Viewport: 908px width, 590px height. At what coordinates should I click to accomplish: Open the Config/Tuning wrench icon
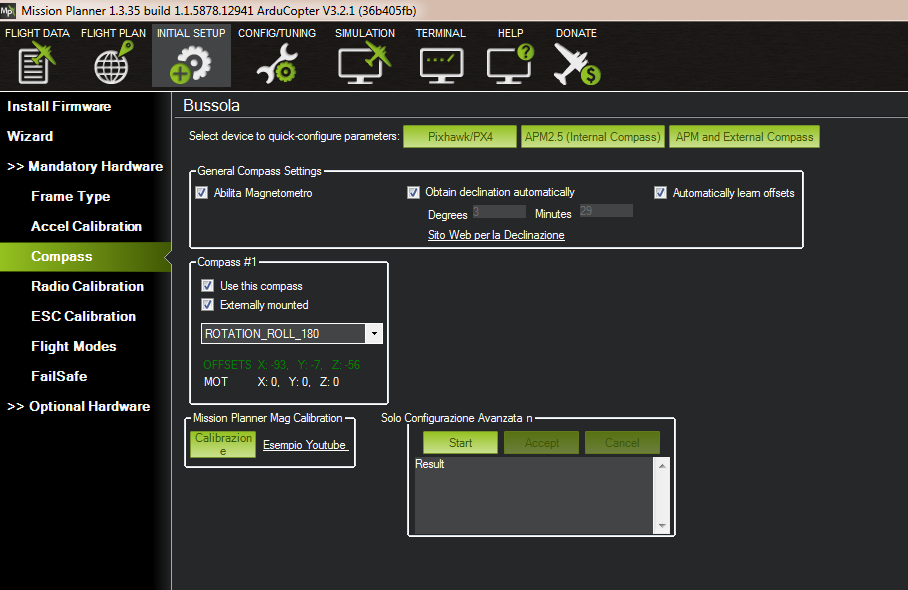(277, 64)
